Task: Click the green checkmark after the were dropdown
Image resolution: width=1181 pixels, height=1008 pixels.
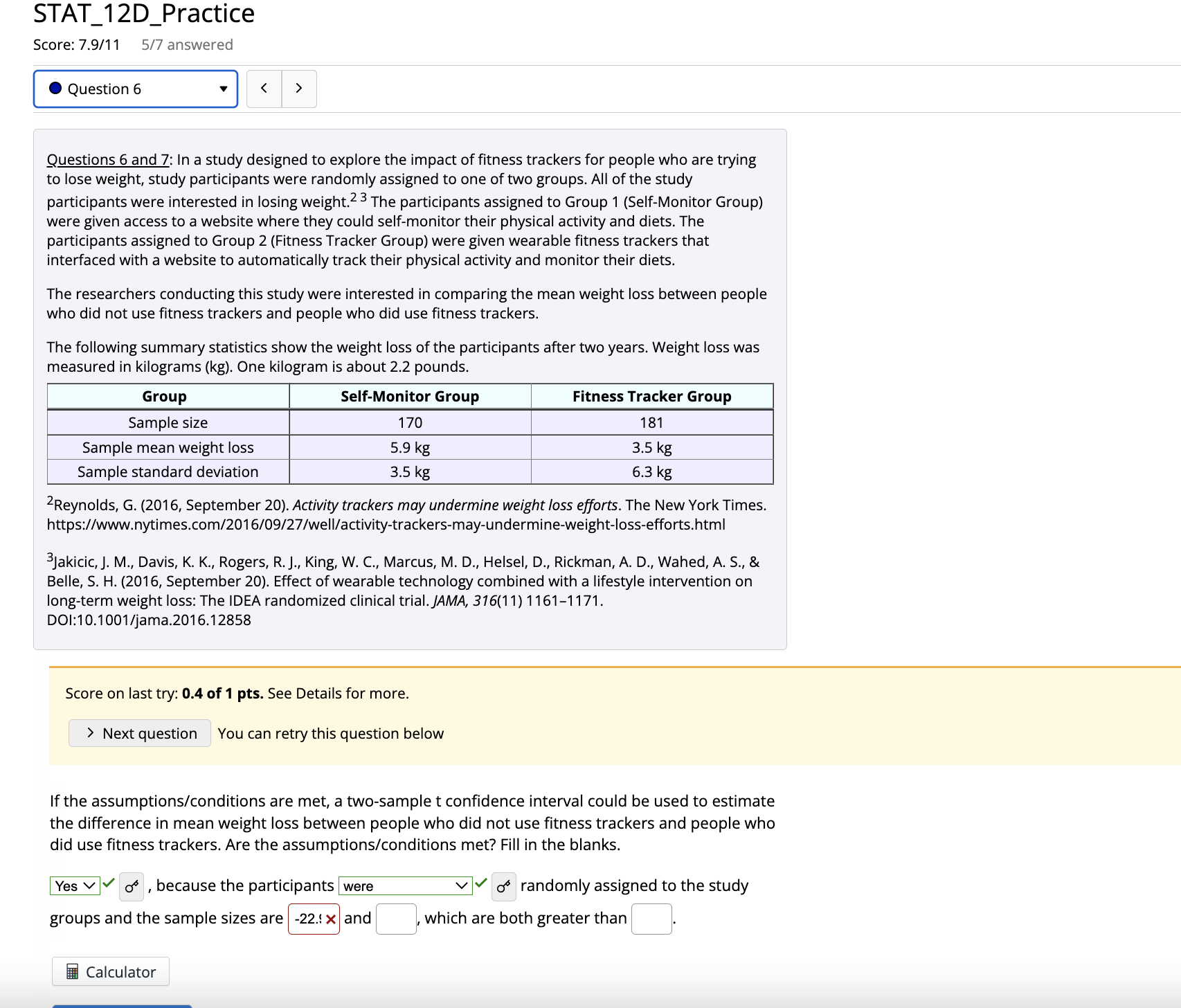Action: [481, 883]
